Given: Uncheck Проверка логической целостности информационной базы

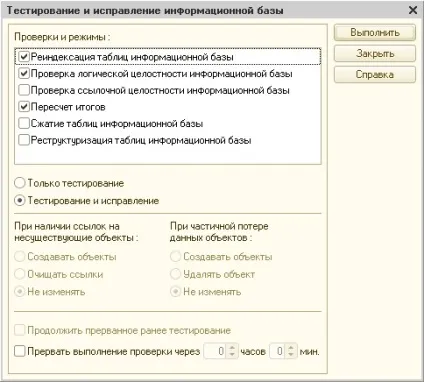Looking at the screenshot, I should pos(24,73).
